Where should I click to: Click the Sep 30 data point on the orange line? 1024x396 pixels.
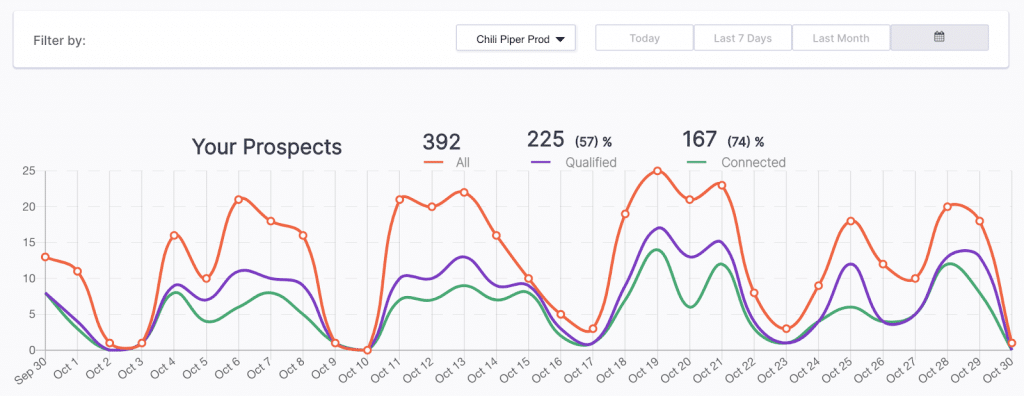tap(45, 257)
